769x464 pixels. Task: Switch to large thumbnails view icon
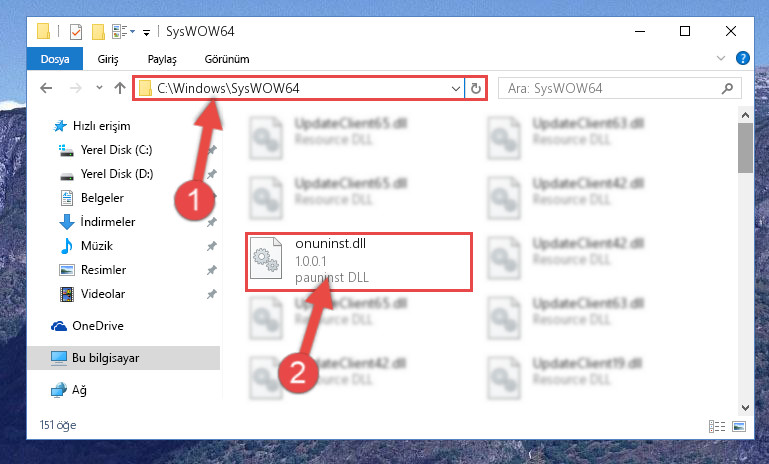pos(739,426)
